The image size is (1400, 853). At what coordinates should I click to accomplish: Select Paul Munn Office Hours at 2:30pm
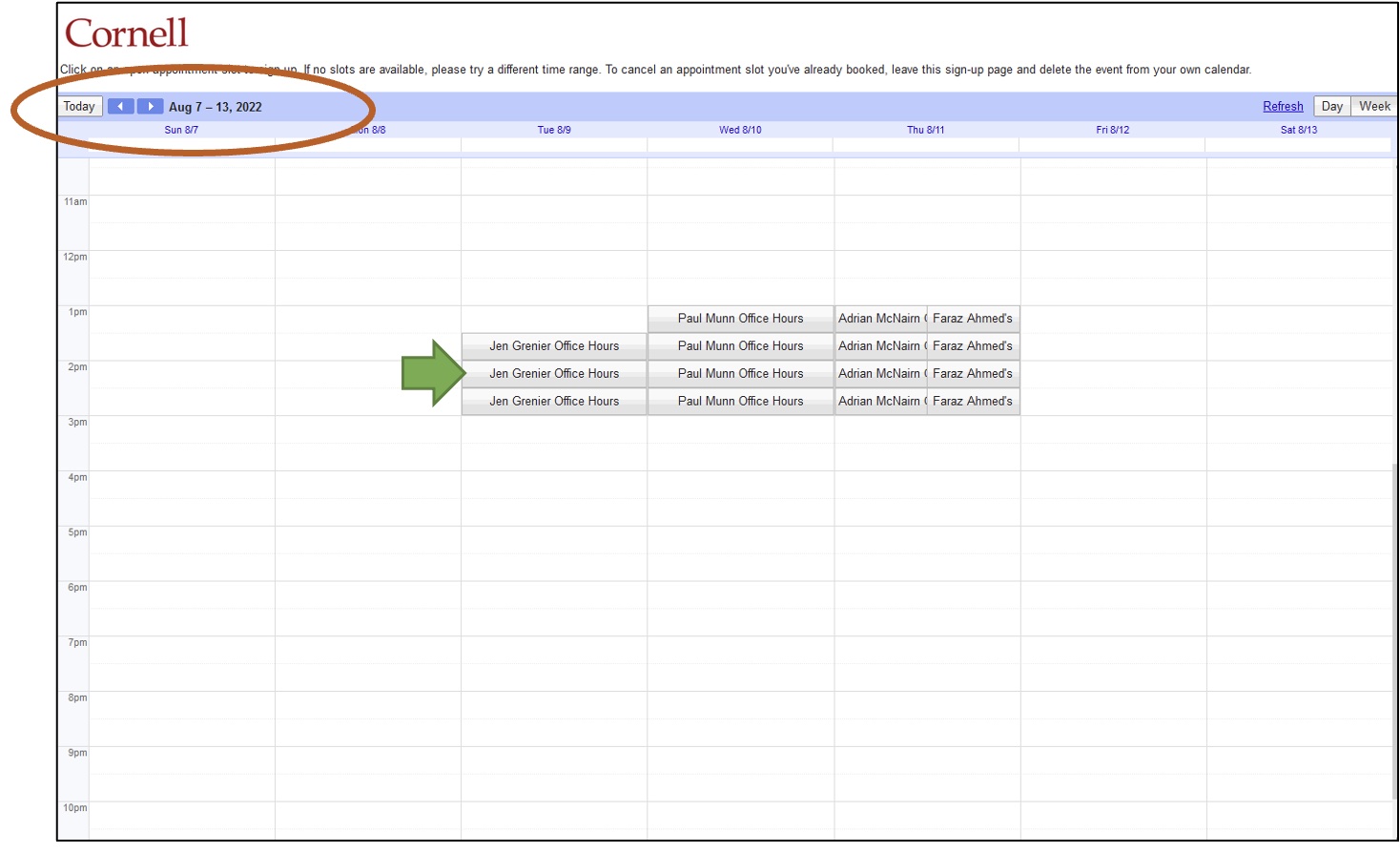(740, 402)
